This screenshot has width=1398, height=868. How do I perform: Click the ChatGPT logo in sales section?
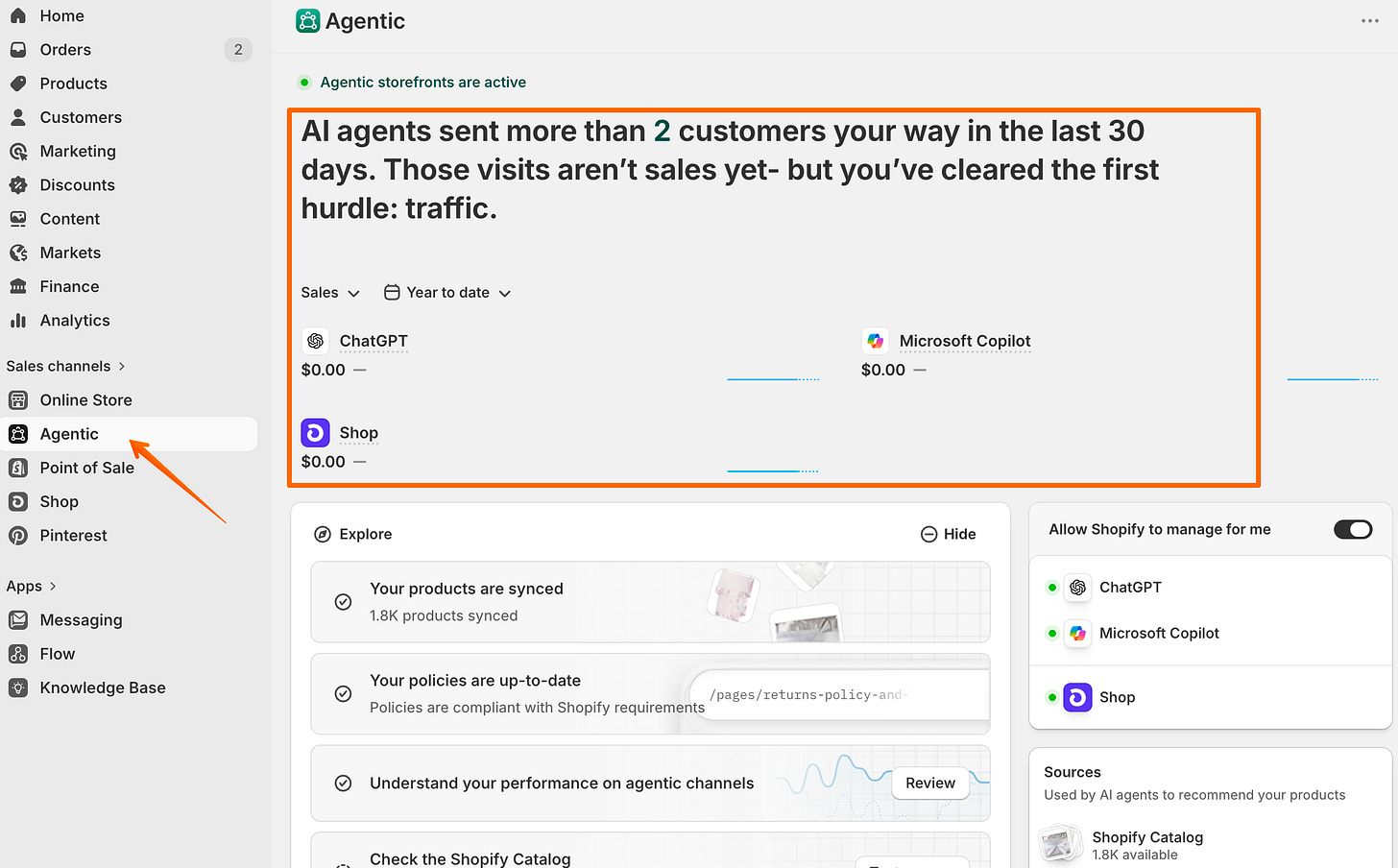pyautogui.click(x=315, y=341)
